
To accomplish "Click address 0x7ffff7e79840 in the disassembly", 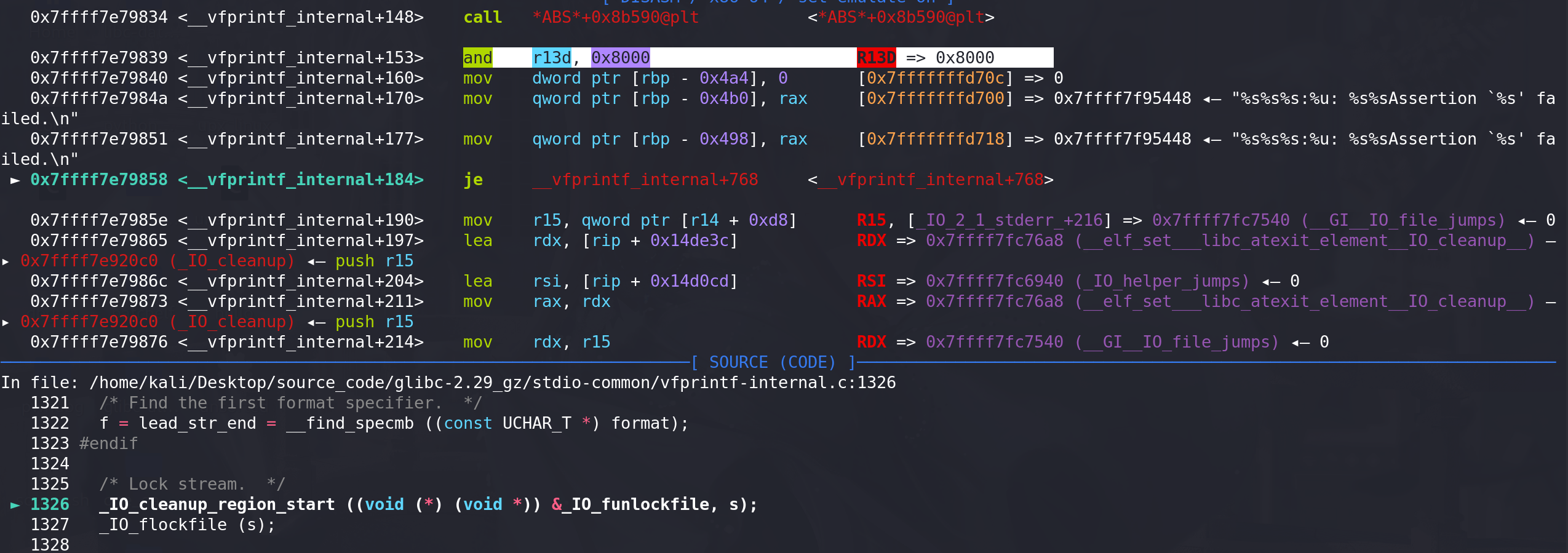I will 99,78.
